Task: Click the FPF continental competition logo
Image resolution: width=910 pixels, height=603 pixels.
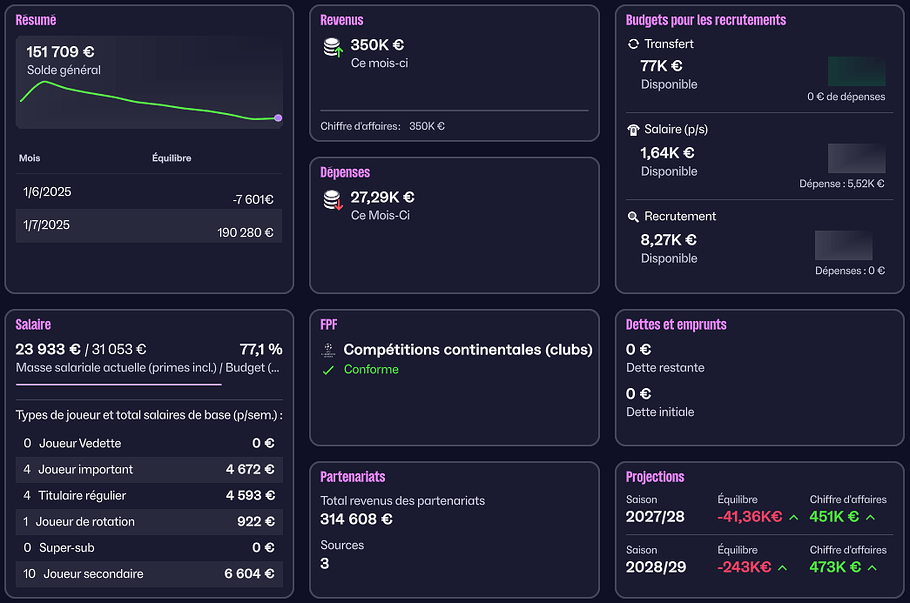Action: tap(328, 351)
